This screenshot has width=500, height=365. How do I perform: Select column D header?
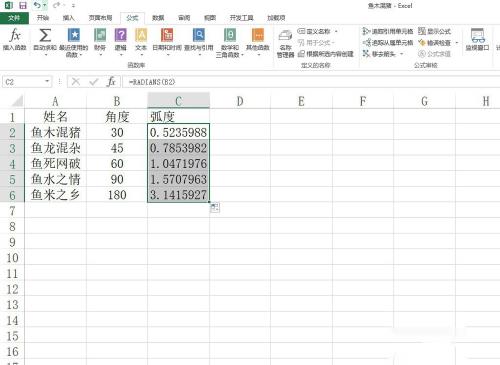click(240, 101)
